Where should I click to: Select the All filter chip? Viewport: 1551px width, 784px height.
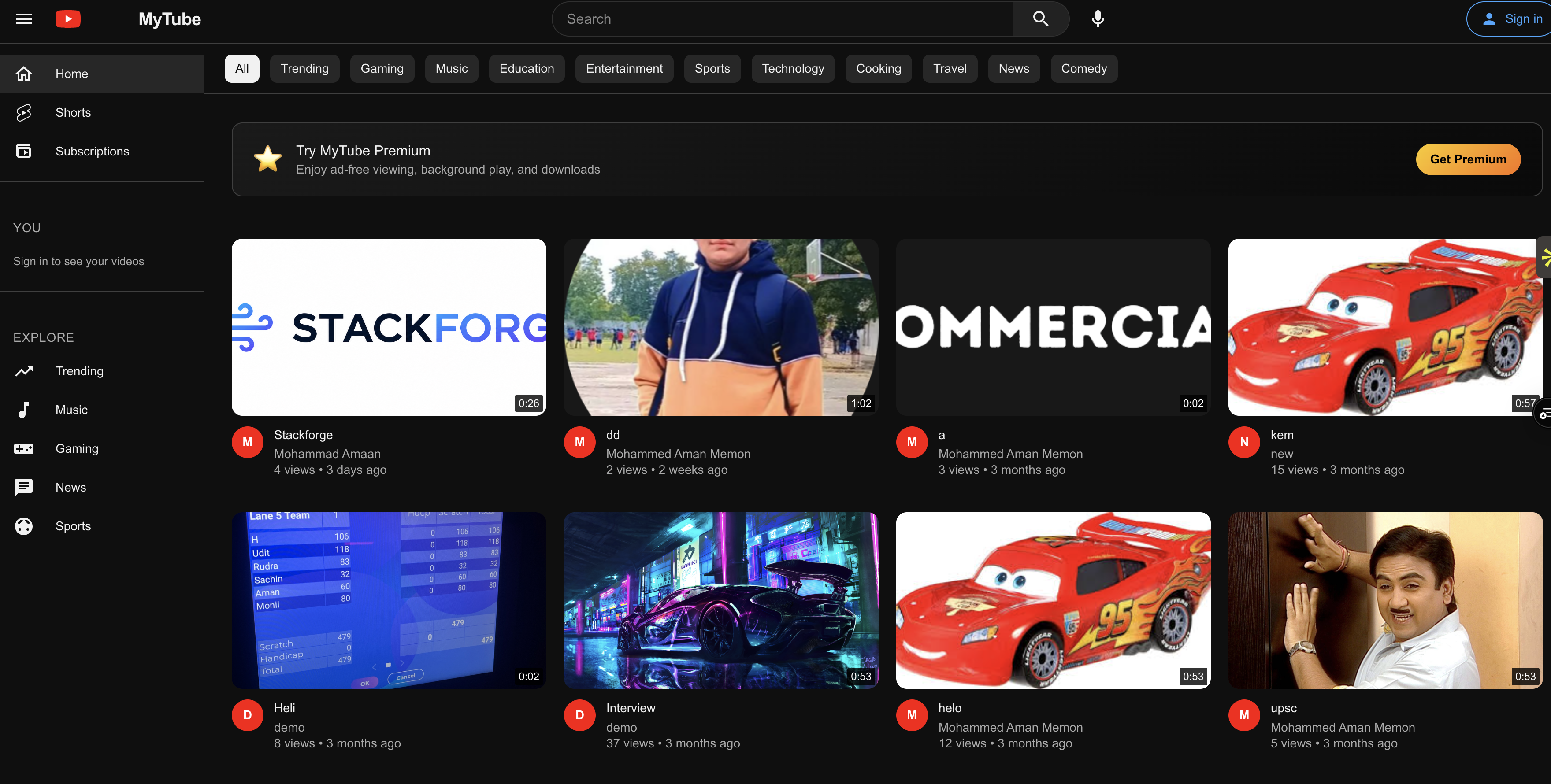pyautogui.click(x=242, y=69)
